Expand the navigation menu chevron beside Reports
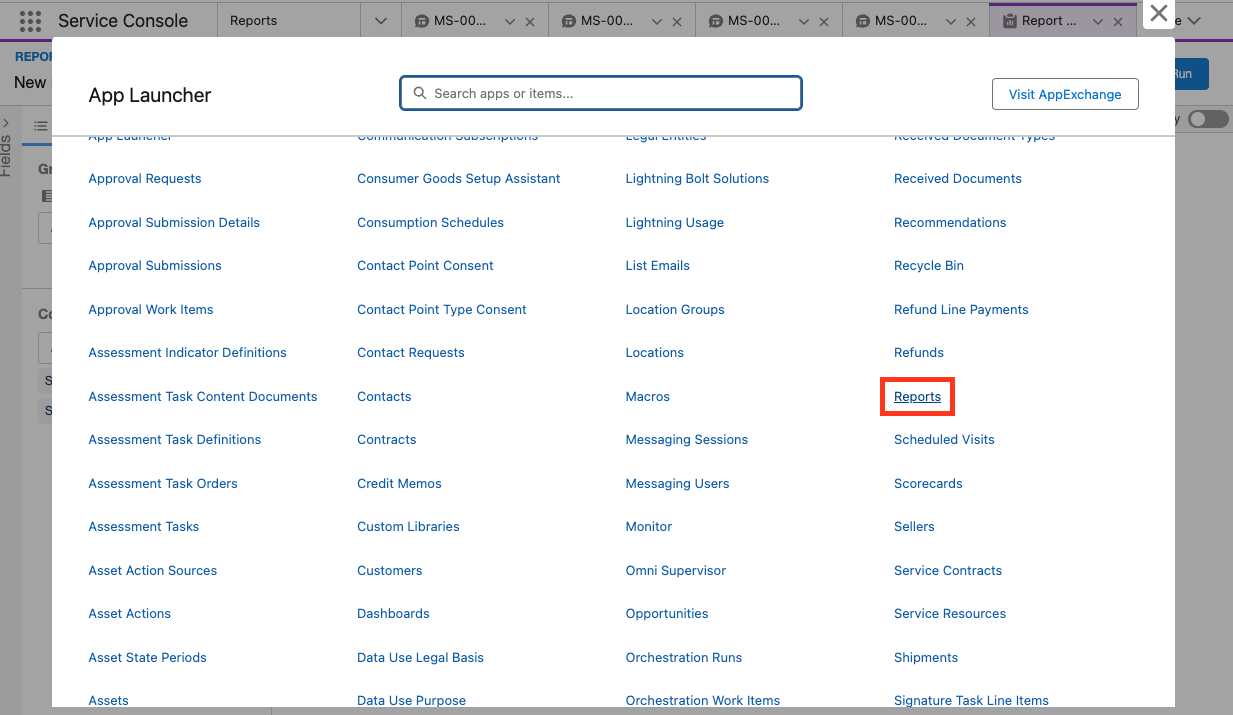This screenshot has width=1233, height=715. pyautogui.click(x=380, y=21)
